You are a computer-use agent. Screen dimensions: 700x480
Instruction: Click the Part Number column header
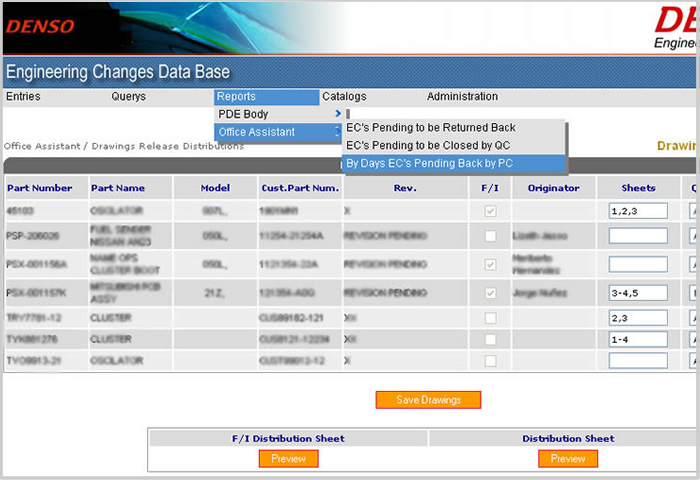tap(40, 187)
